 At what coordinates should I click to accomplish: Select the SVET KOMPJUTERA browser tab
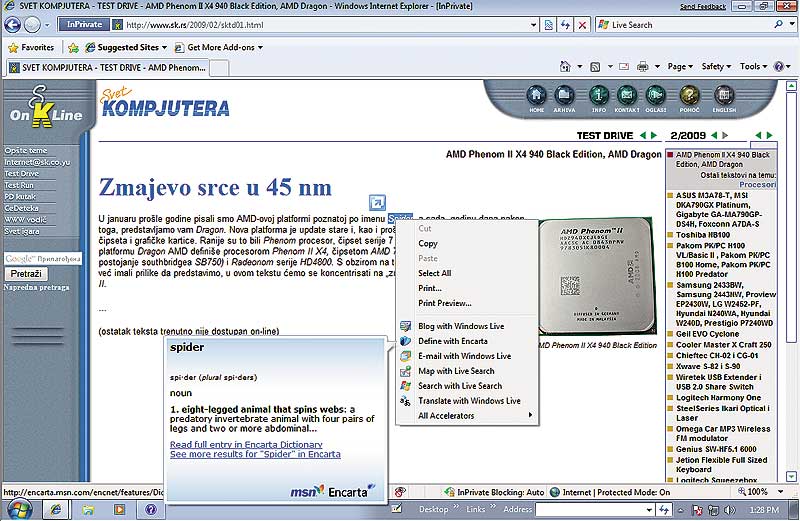click(x=108, y=67)
